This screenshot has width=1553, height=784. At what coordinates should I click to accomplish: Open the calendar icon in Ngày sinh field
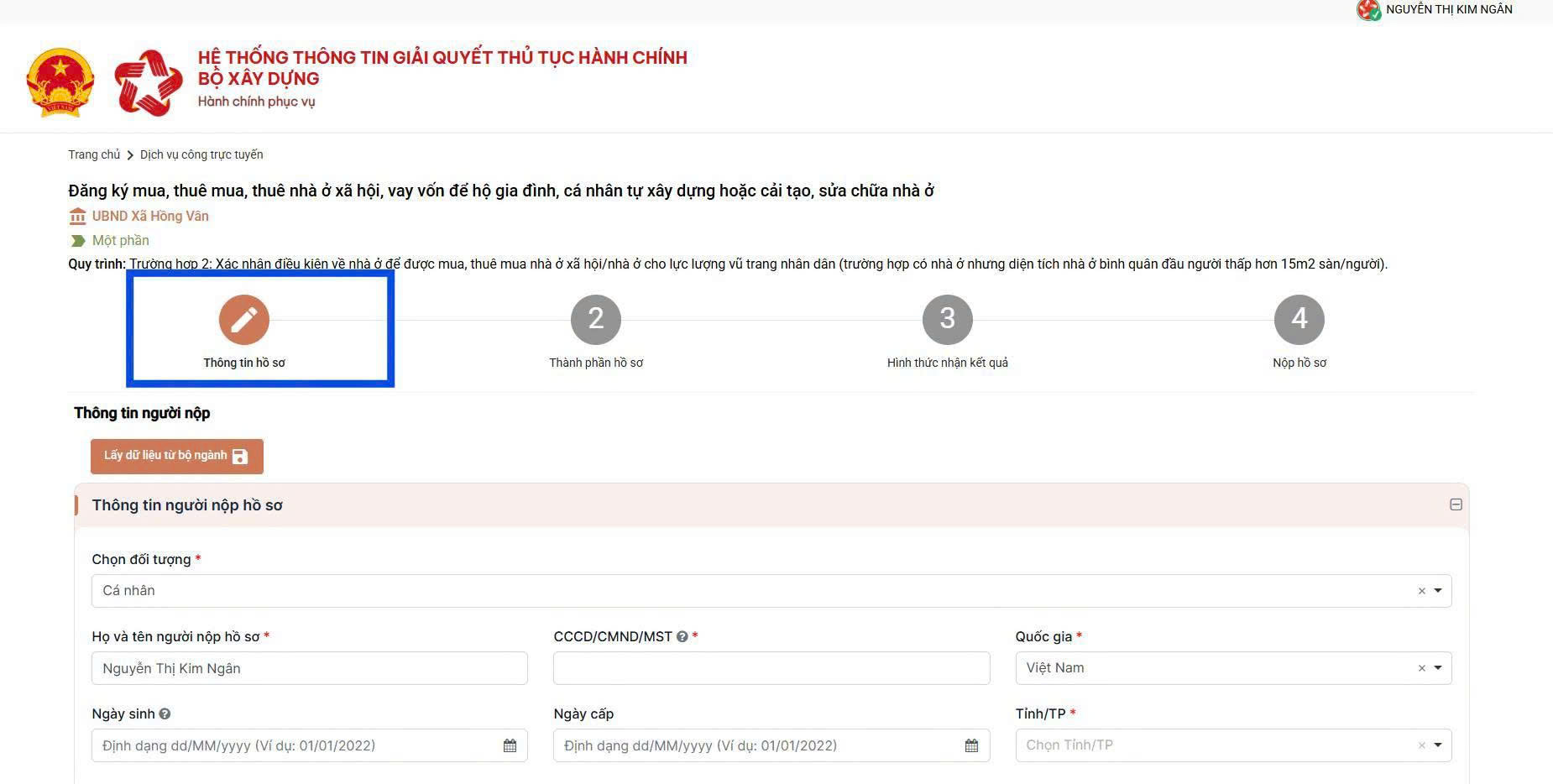510,745
